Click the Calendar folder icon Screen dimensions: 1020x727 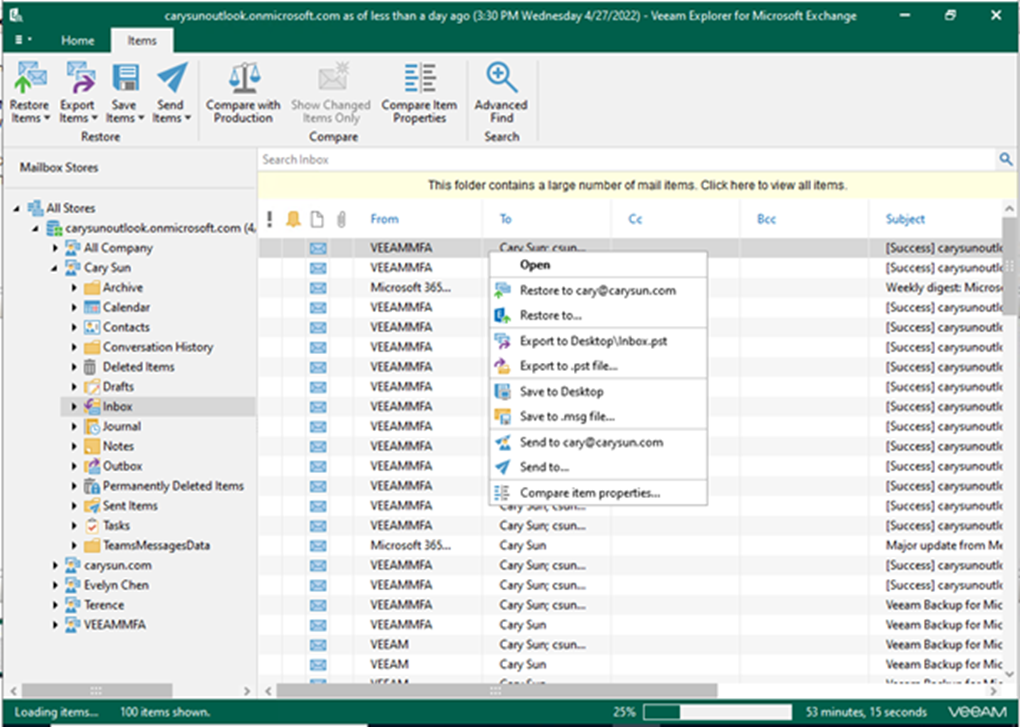tap(92, 308)
